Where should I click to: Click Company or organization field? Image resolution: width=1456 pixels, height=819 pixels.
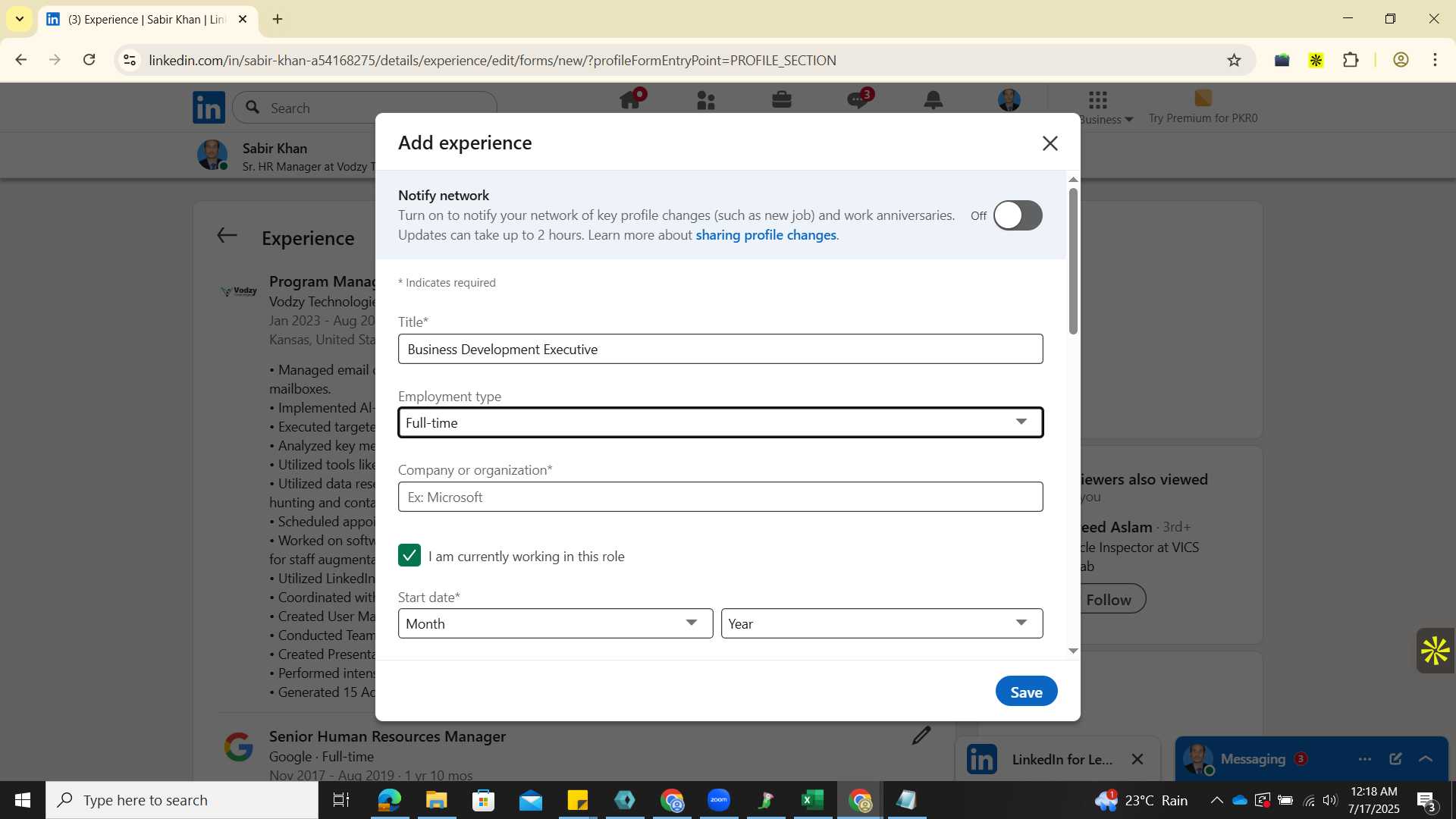(720, 497)
